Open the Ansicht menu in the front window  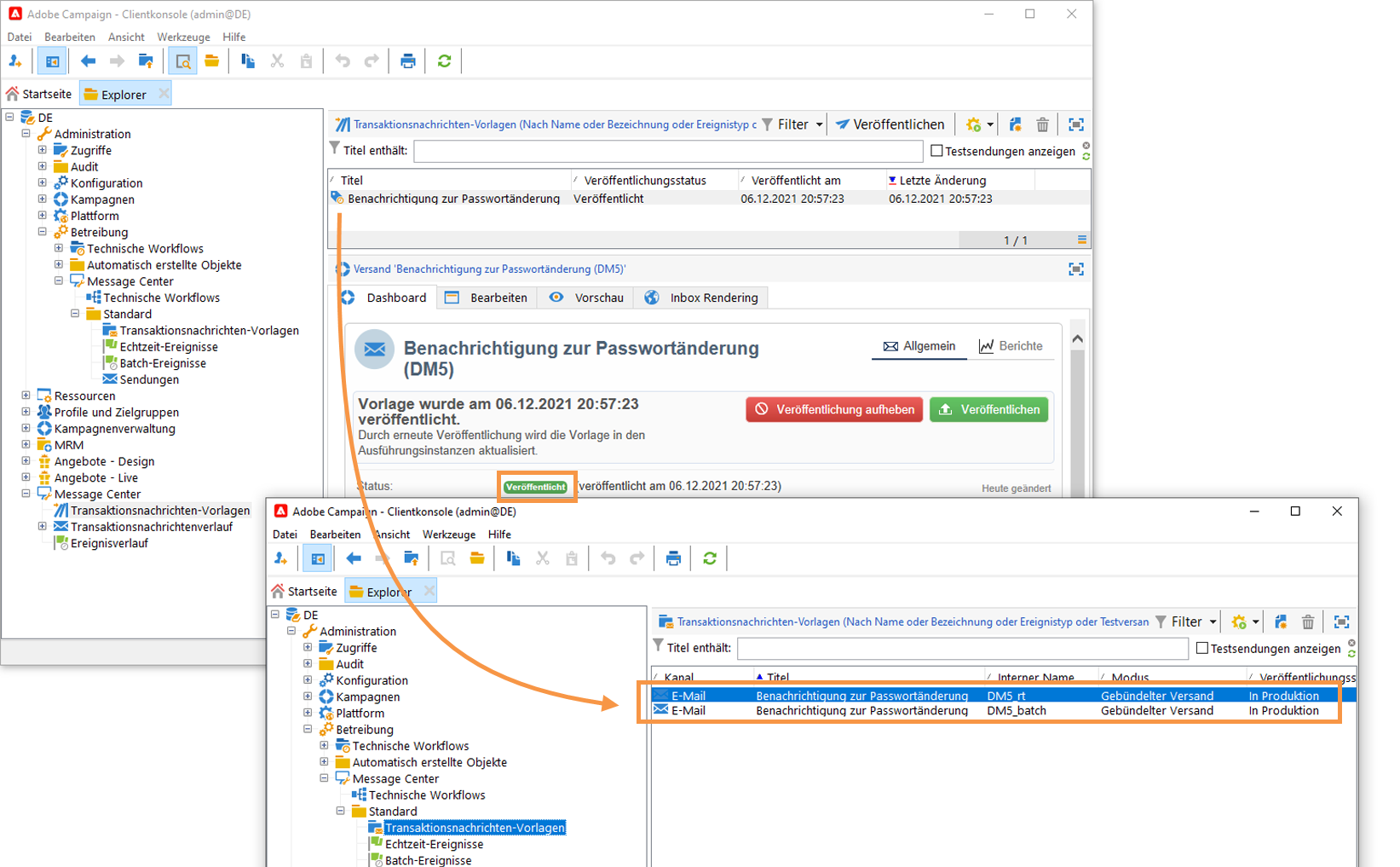[x=392, y=535]
